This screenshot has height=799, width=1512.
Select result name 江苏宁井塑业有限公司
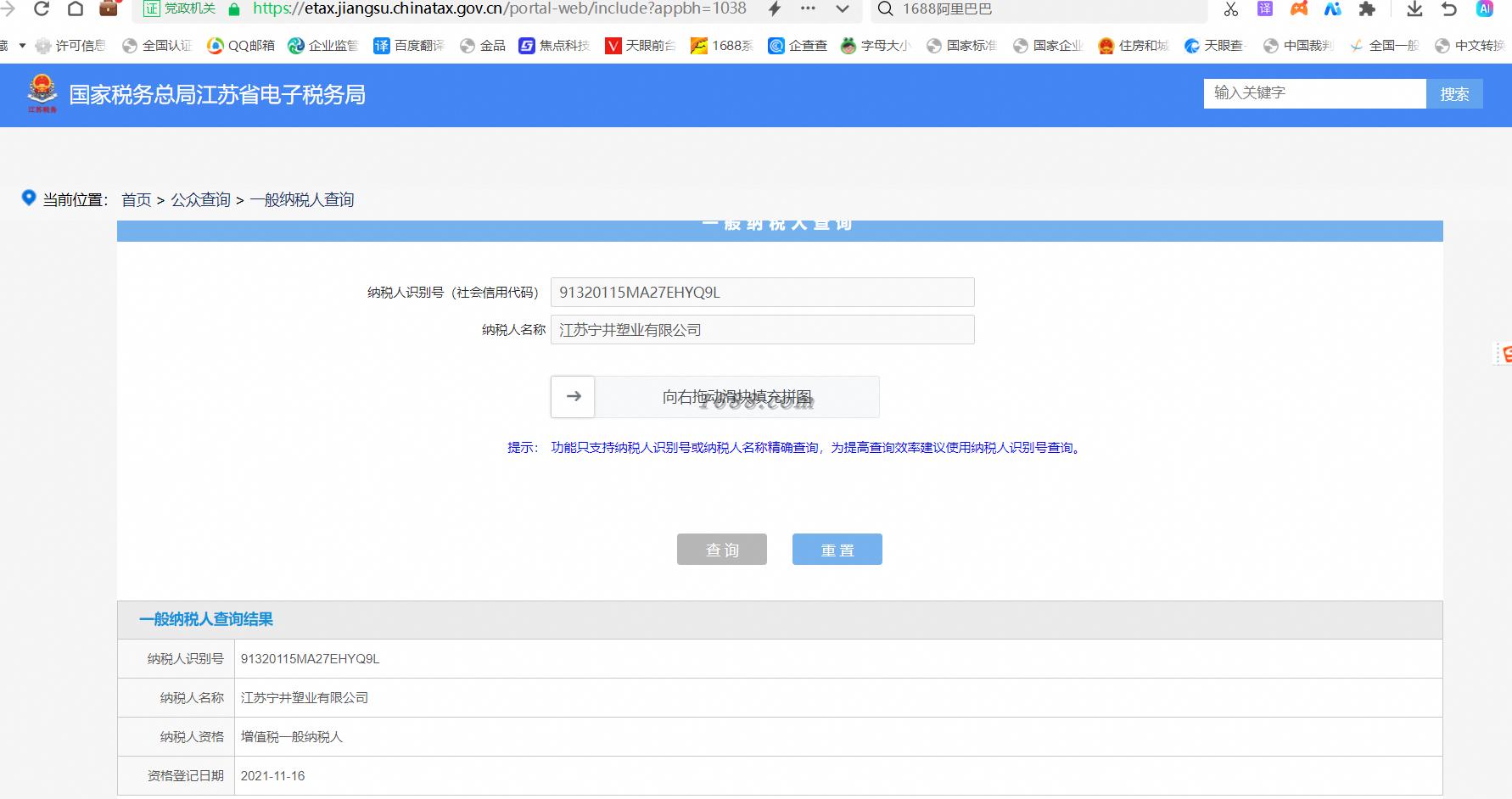[x=305, y=698]
